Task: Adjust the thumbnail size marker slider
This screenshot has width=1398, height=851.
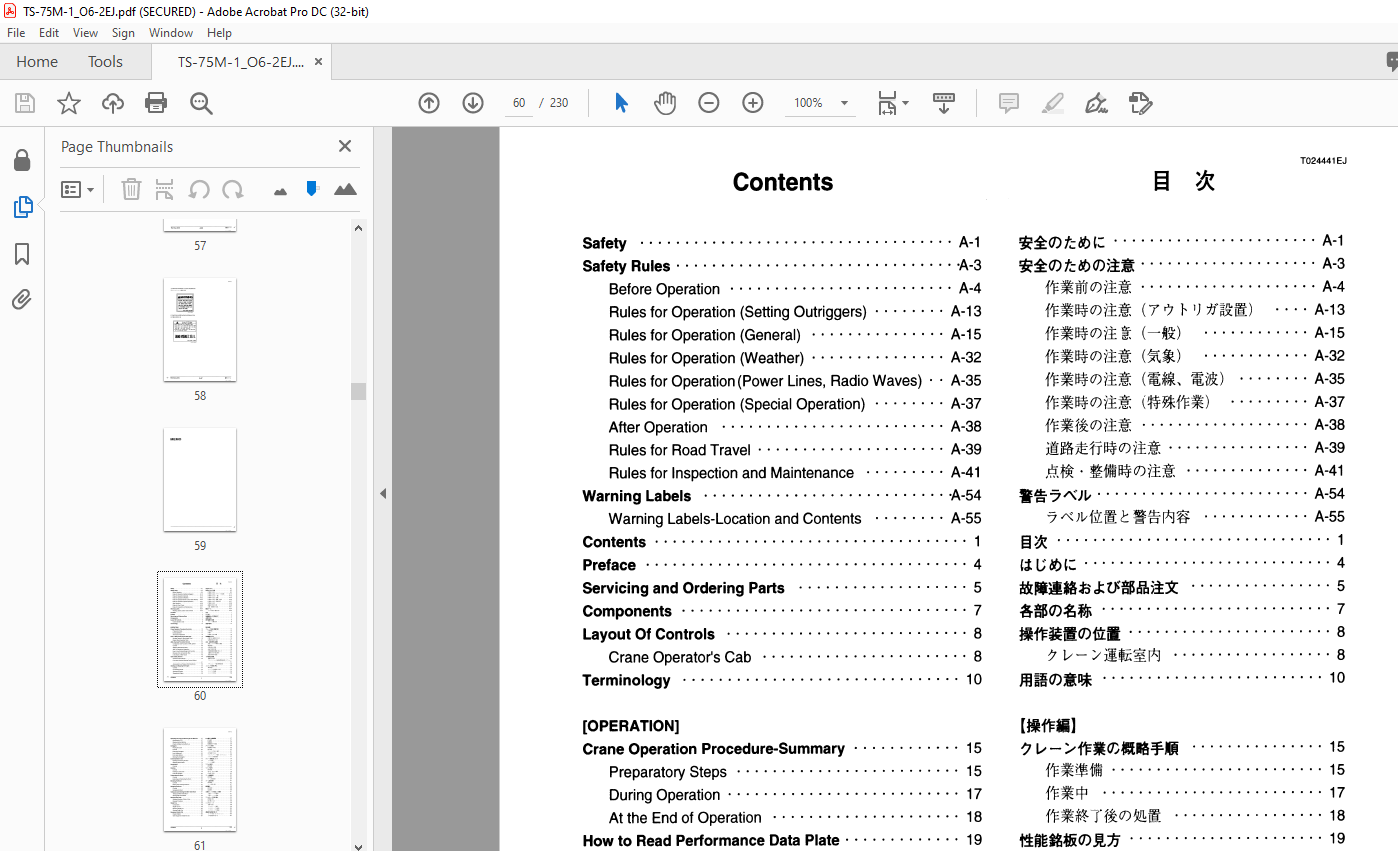Action: click(x=312, y=188)
